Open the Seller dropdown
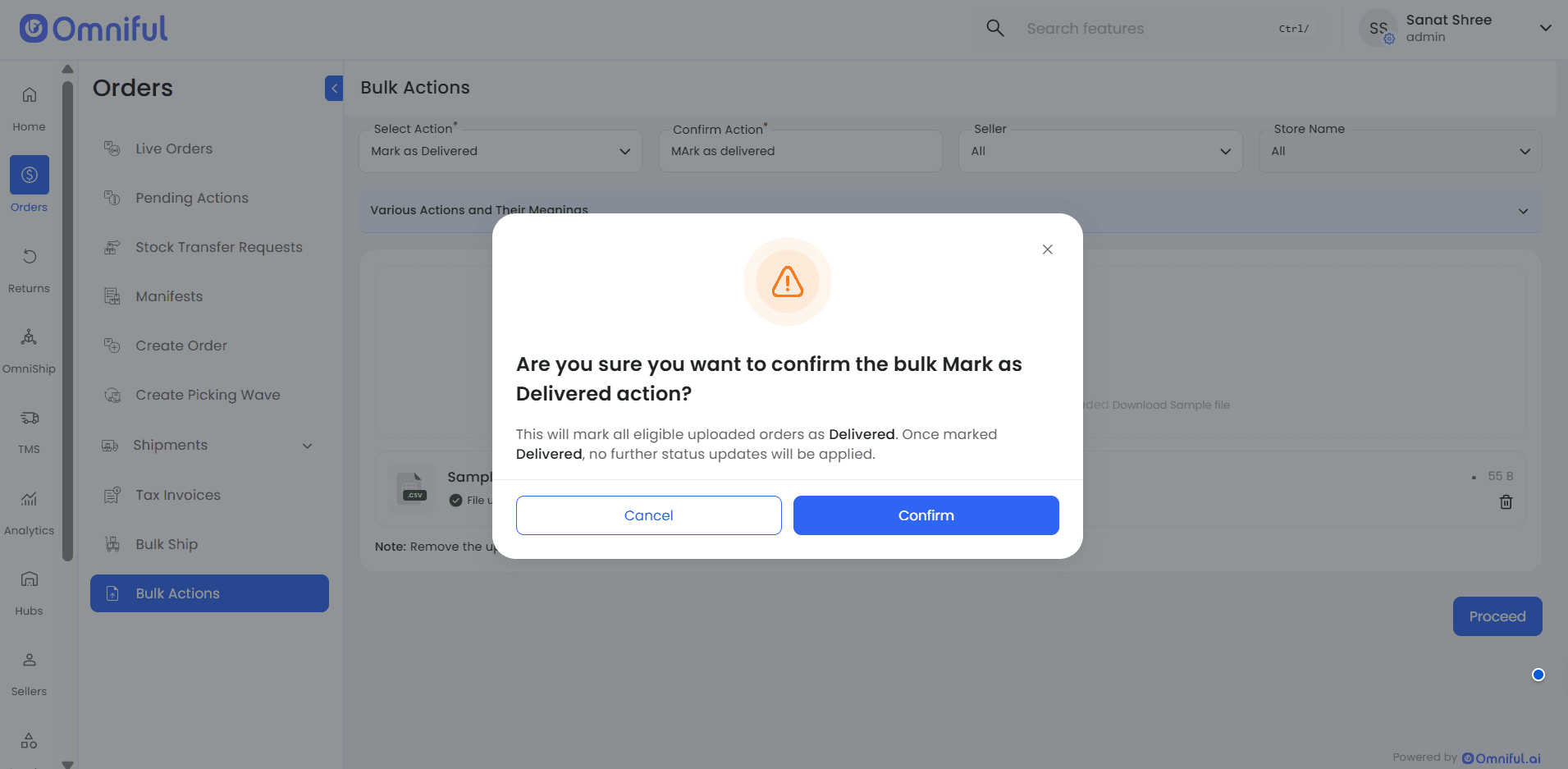The width and height of the screenshot is (1568, 769). tap(1100, 151)
